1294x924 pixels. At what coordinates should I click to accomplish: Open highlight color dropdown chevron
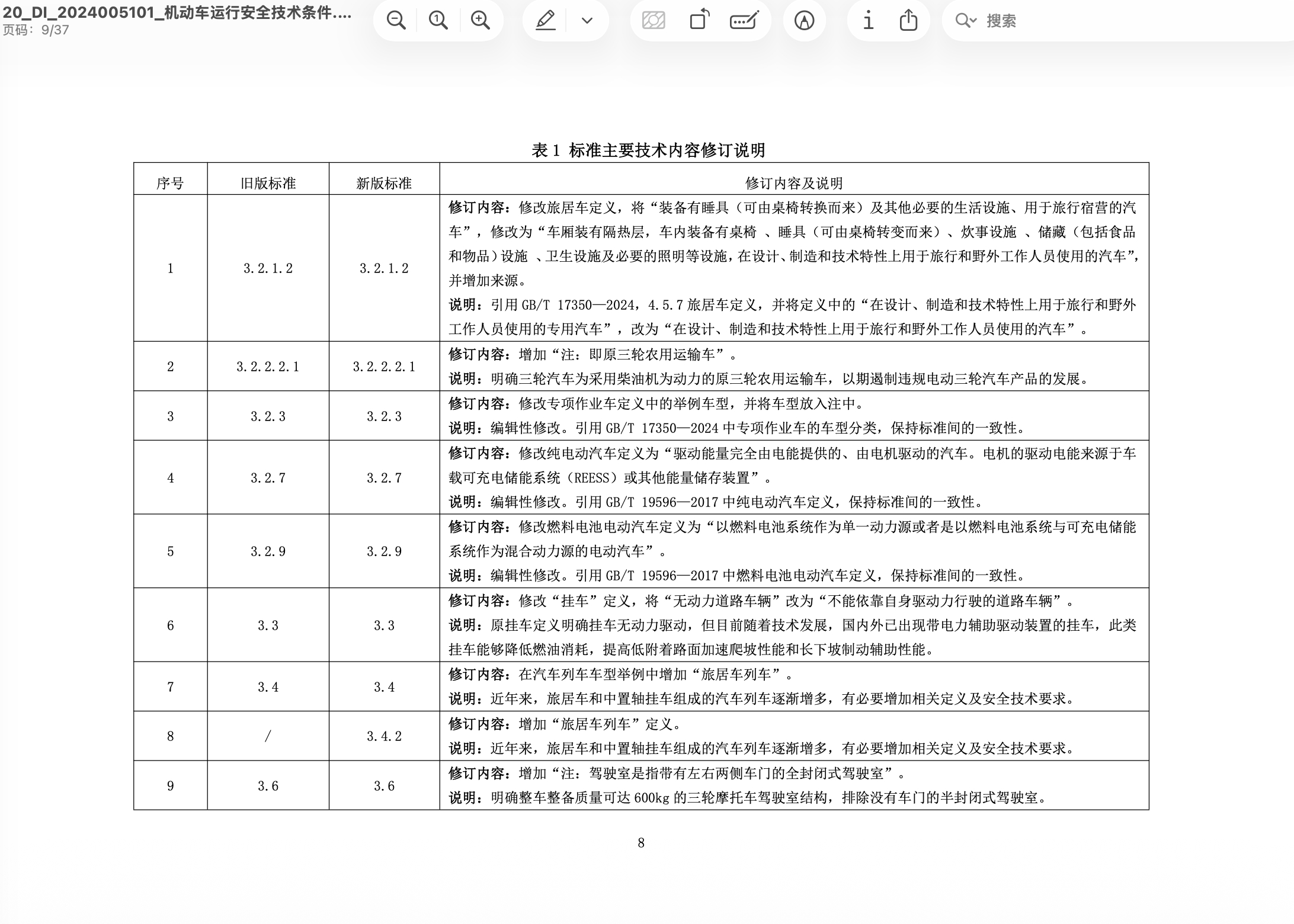pos(587,21)
